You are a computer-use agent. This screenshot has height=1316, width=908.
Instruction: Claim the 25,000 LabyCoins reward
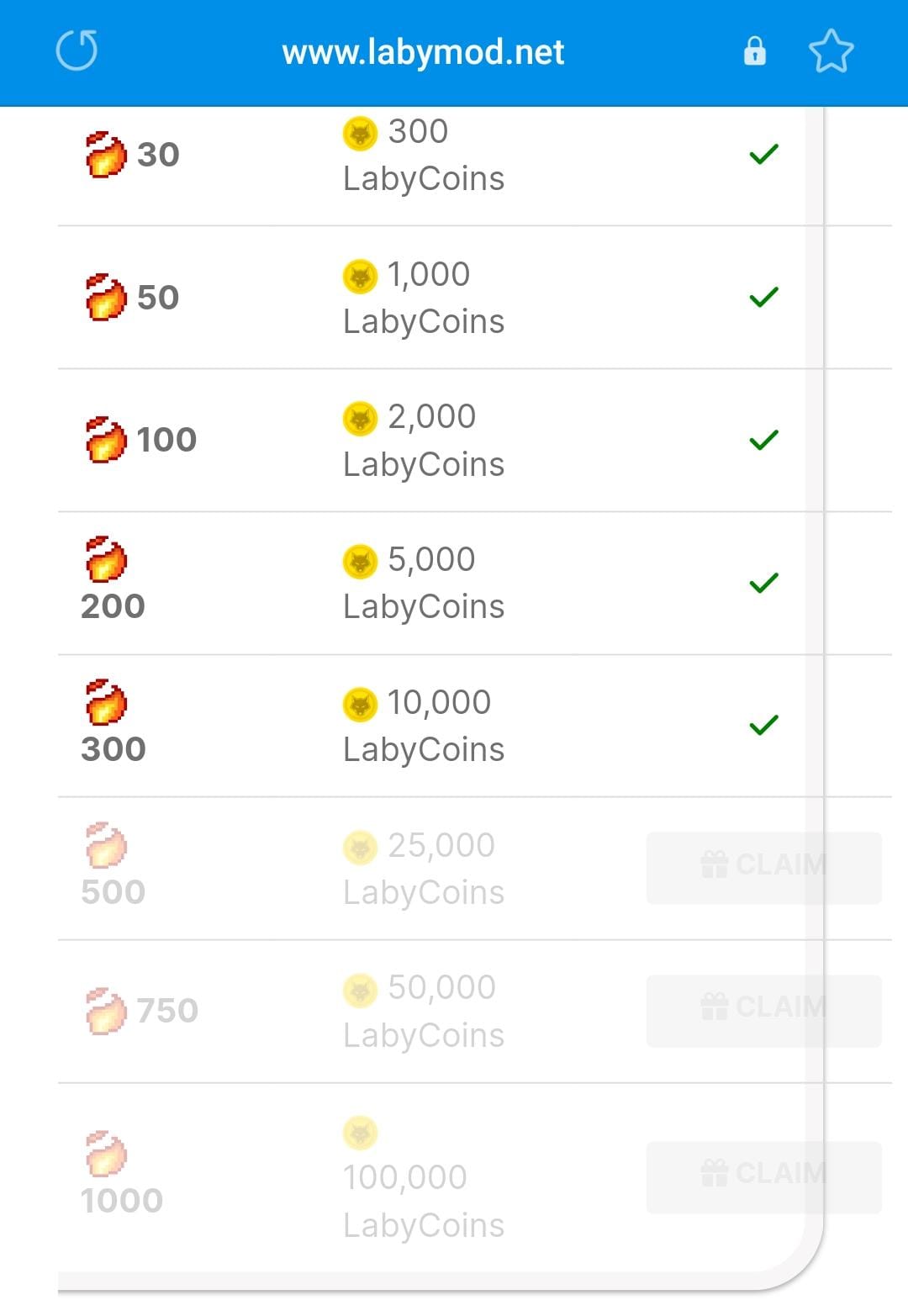(763, 868)
